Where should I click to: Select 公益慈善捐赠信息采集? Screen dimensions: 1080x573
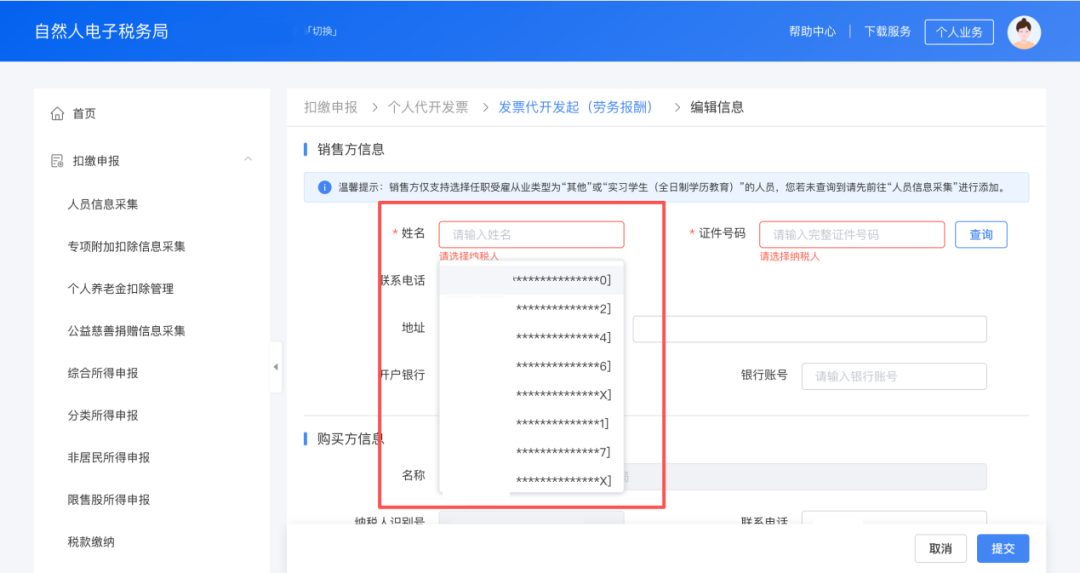tap(126, 331)
